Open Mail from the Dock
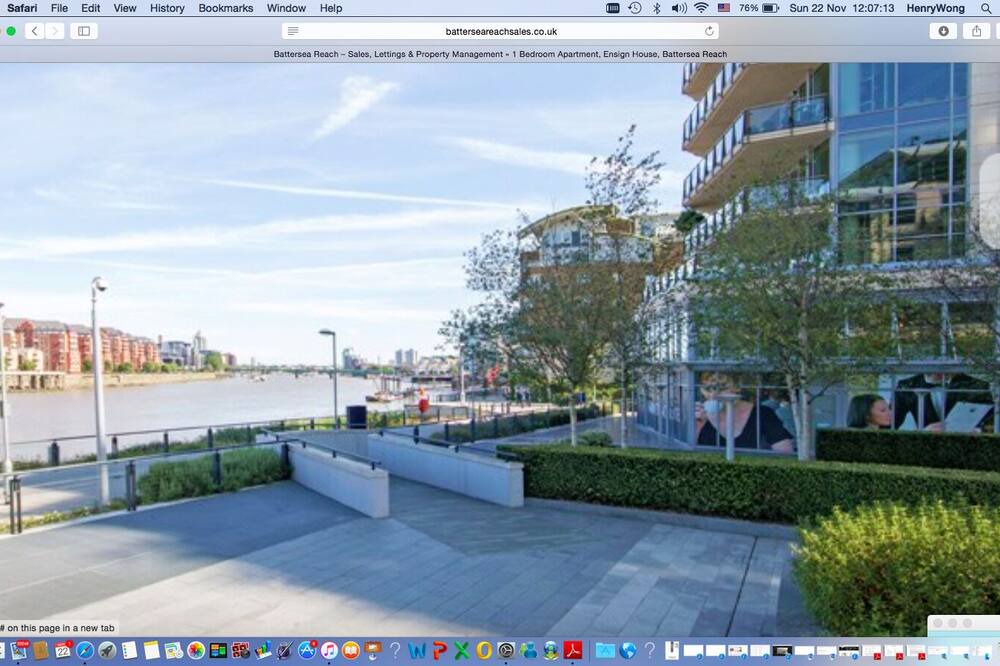 tap(19, 650)
